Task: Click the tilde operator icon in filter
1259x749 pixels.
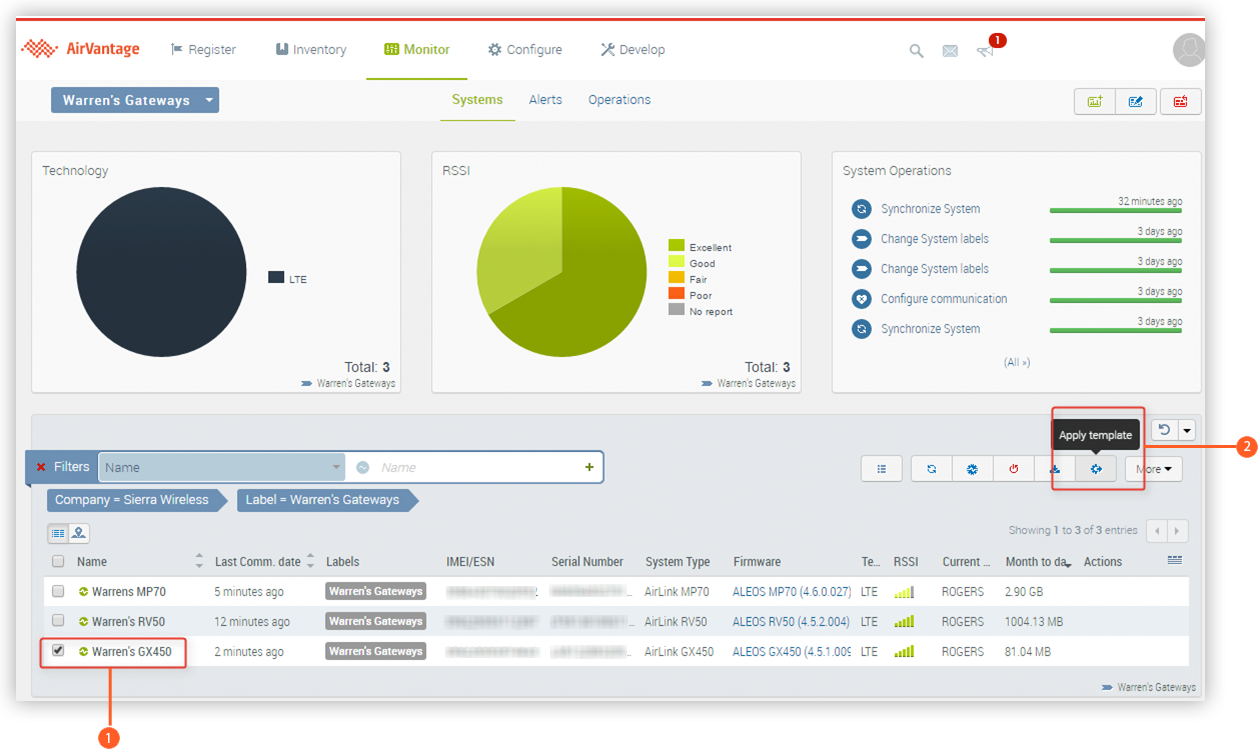Action: [x=363, y=467]
